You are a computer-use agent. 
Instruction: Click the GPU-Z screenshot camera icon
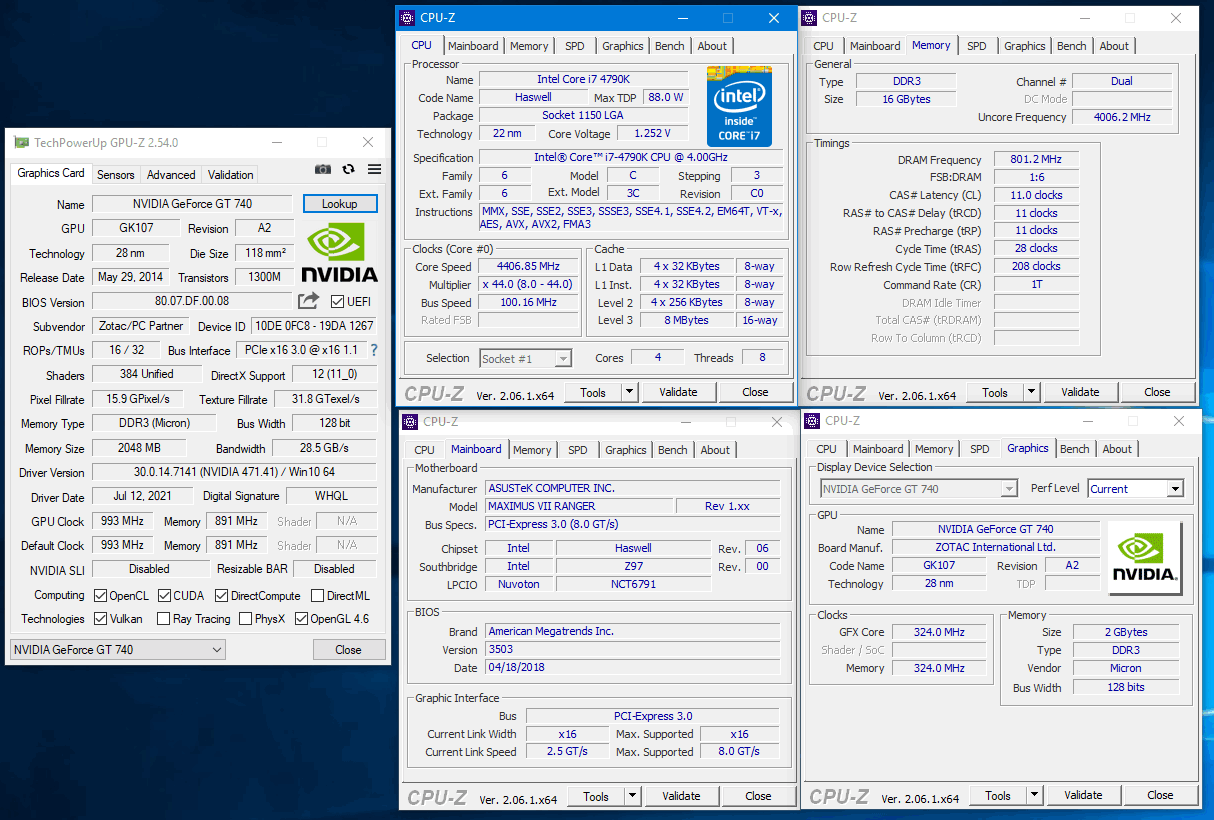pos(323,170)
